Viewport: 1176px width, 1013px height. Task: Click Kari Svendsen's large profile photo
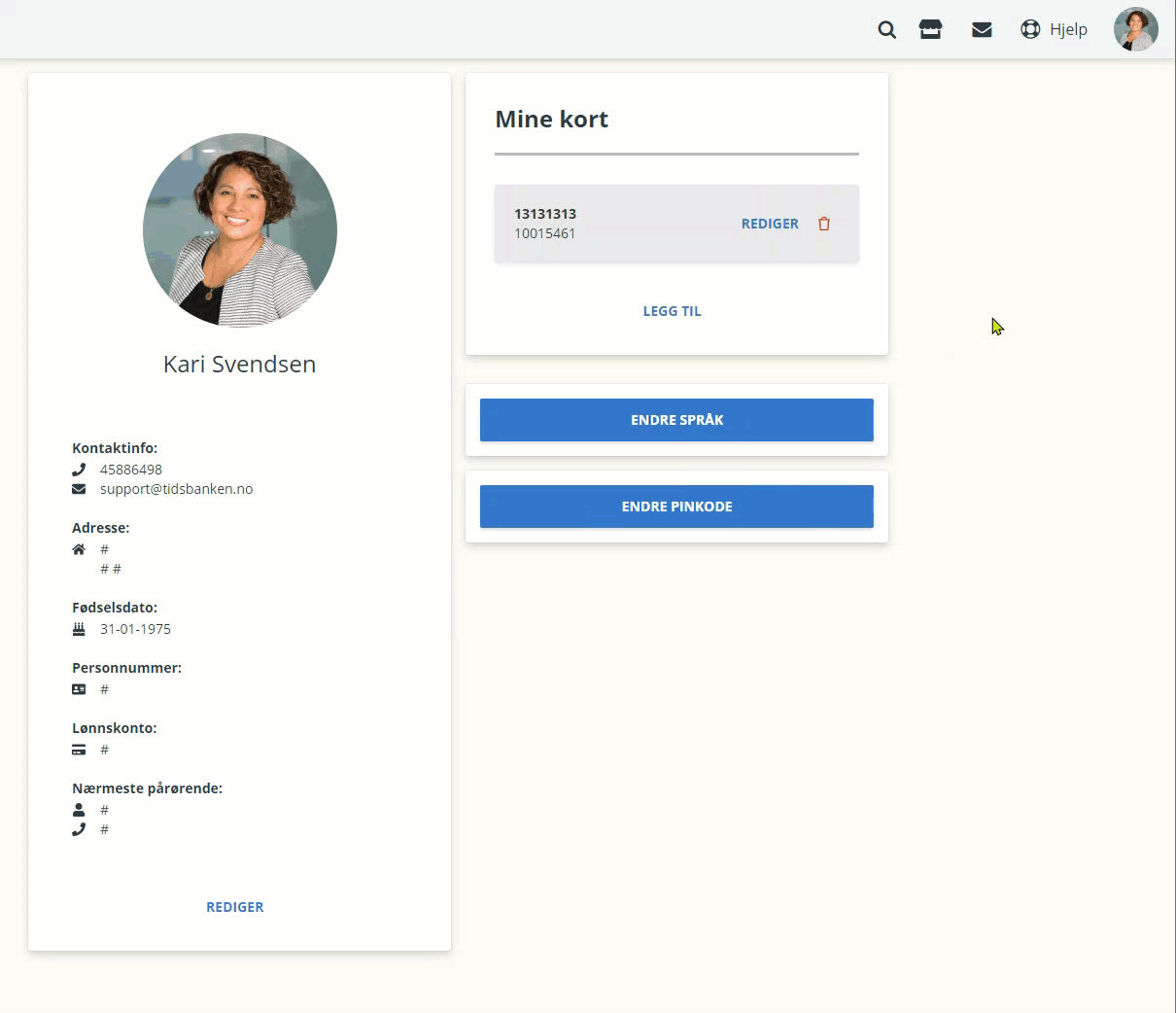(240, 230)
